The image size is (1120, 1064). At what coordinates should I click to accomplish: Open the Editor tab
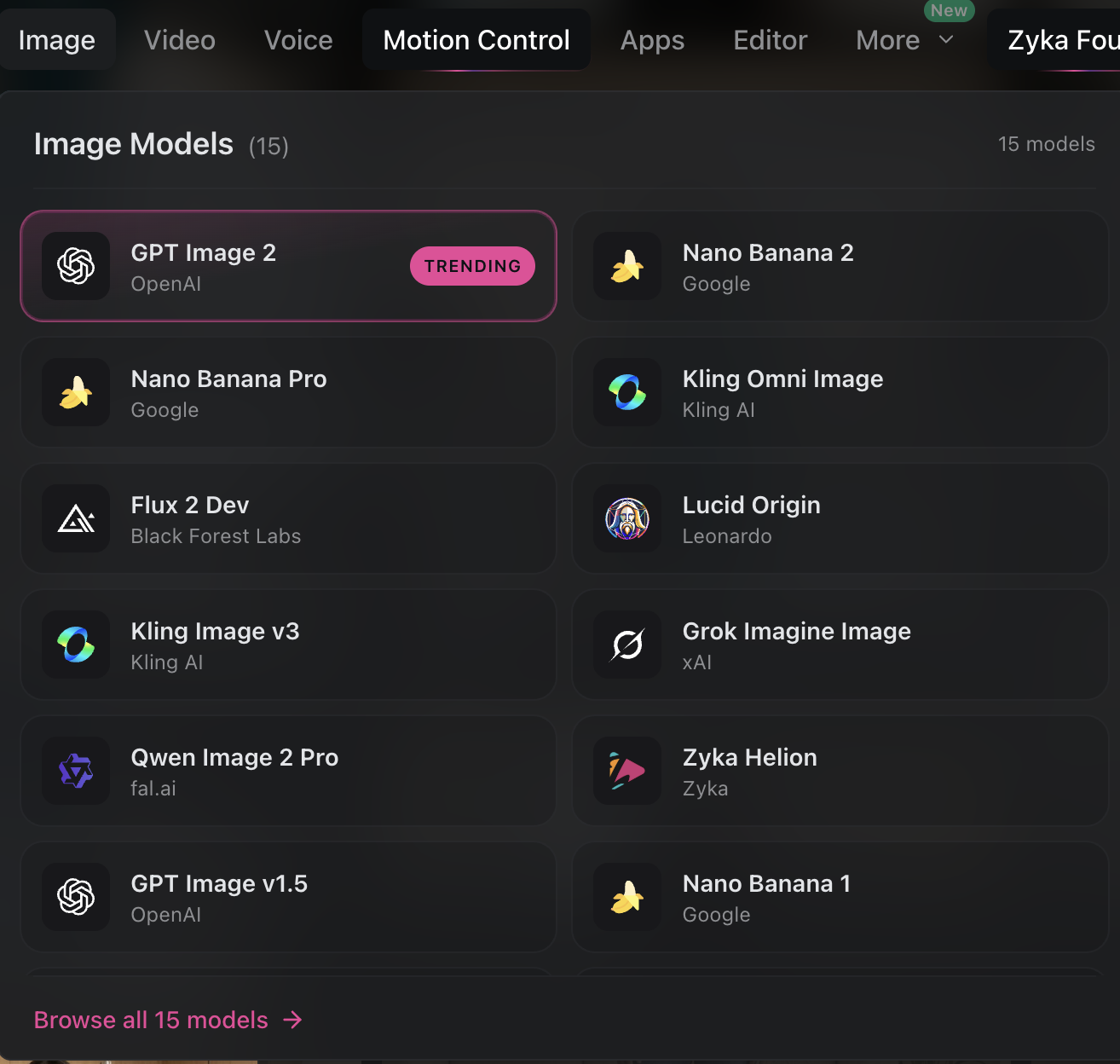[771, 40]
